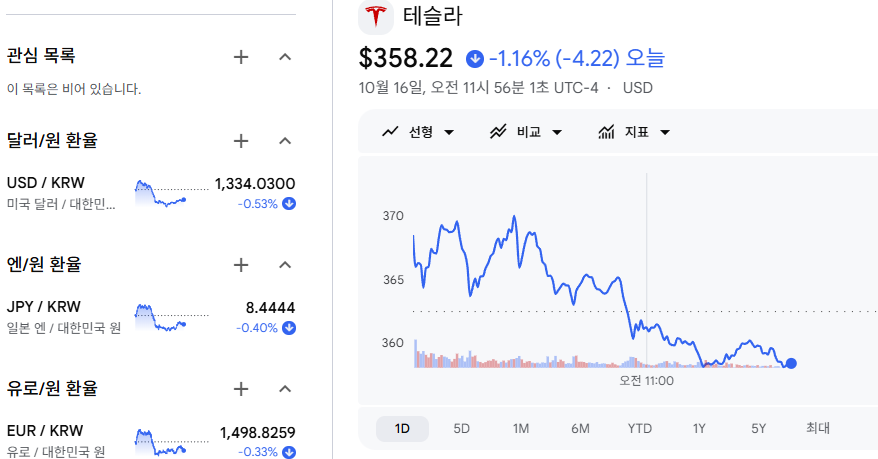The image size is (878, 459).
Task: Select the 1Y time range tab
Action: [699, 429]
